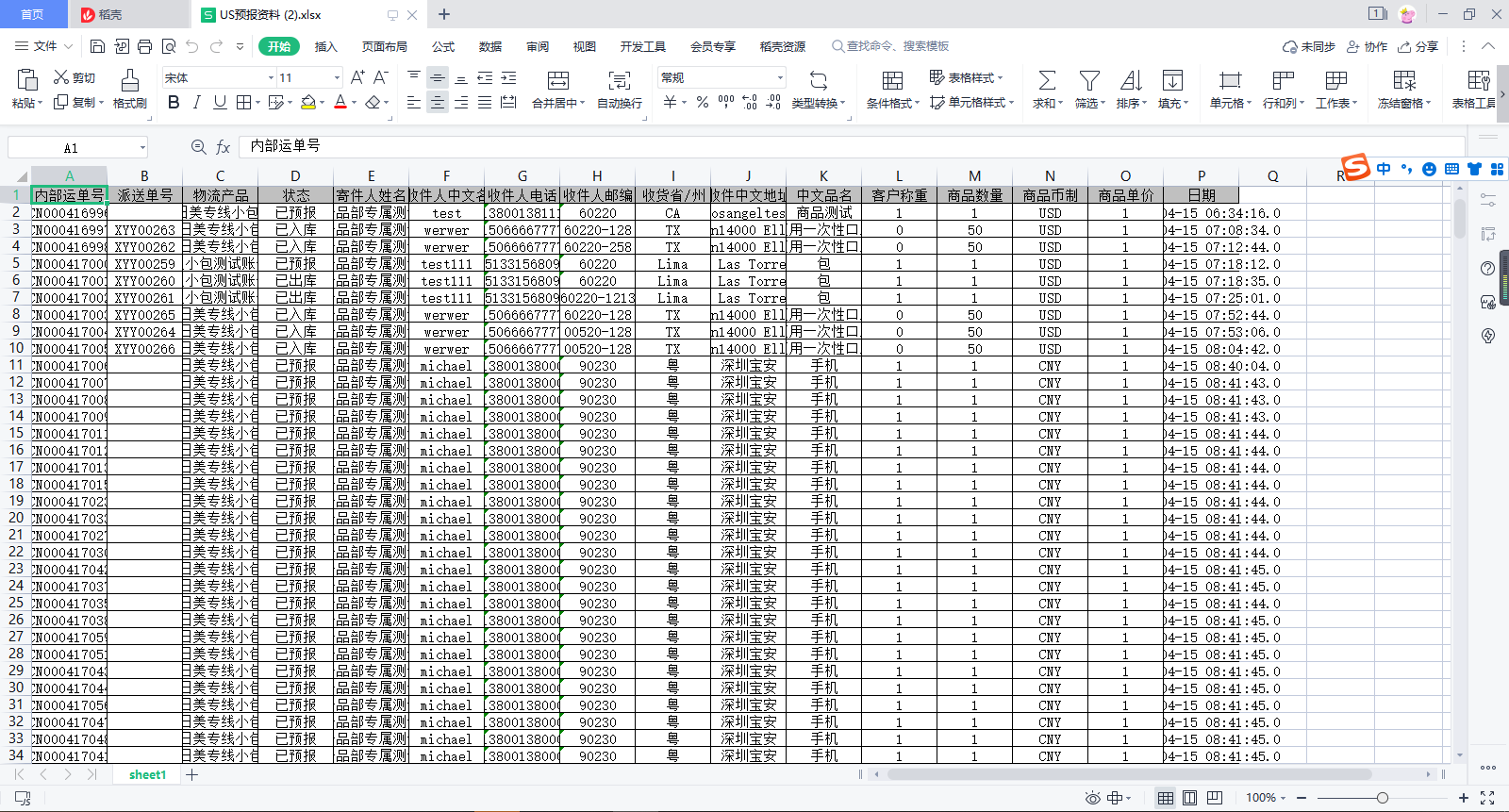The width and height of the screenshot is (1509, 812).
Task: Open the 数据 (Data) ribbon tab
Action: coord(489,46)
